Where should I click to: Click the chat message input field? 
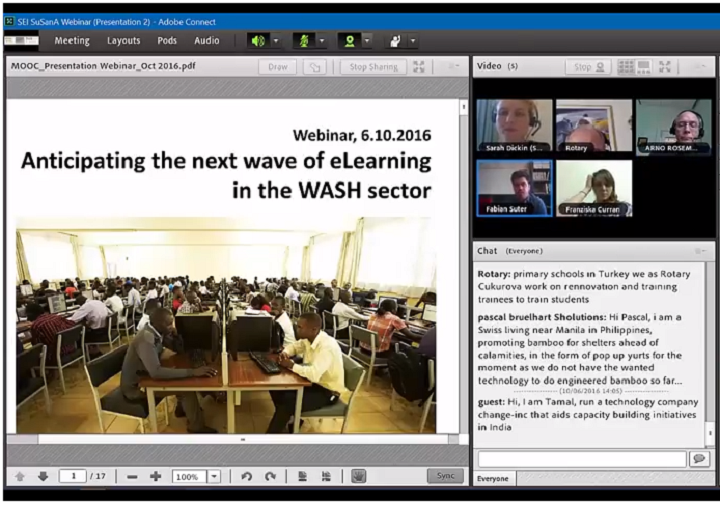coord(581,459)
